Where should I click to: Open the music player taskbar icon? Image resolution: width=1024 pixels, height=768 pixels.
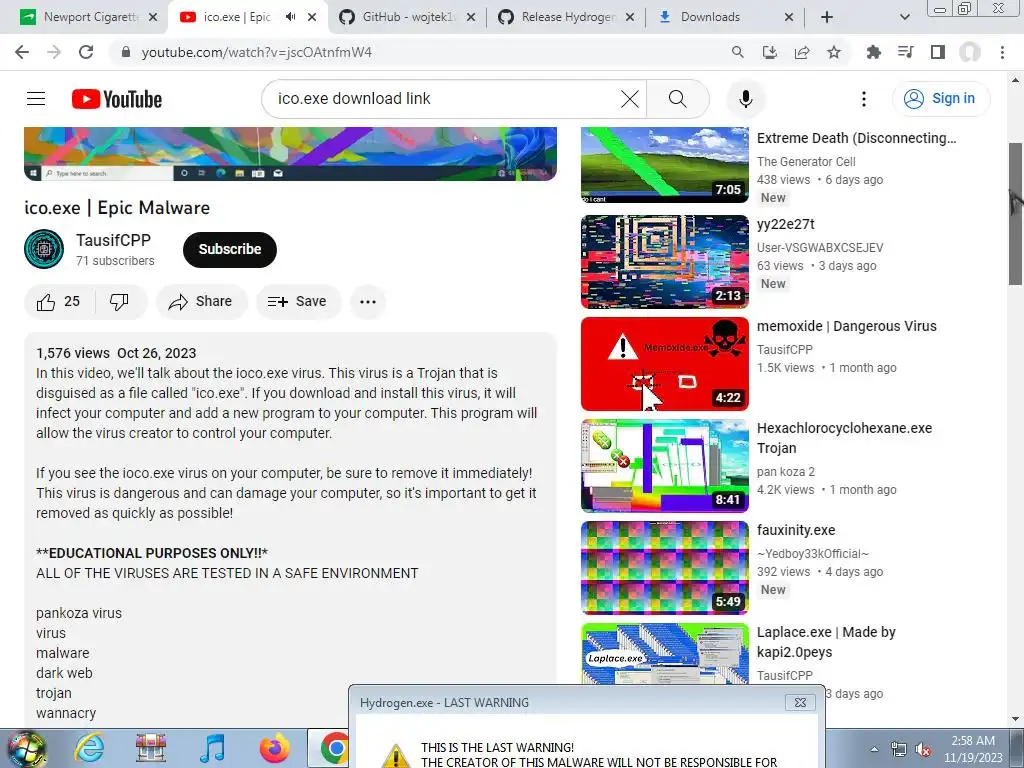(x=212, y=748)
